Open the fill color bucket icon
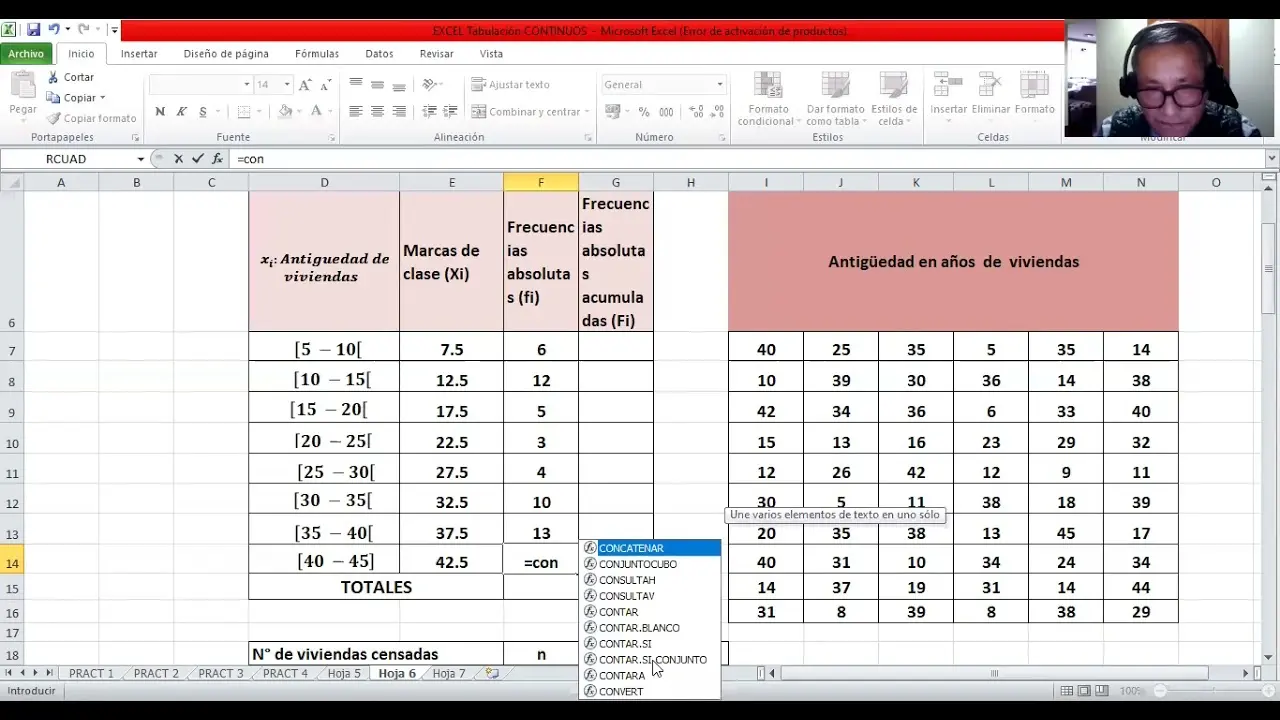 point(285,111)
